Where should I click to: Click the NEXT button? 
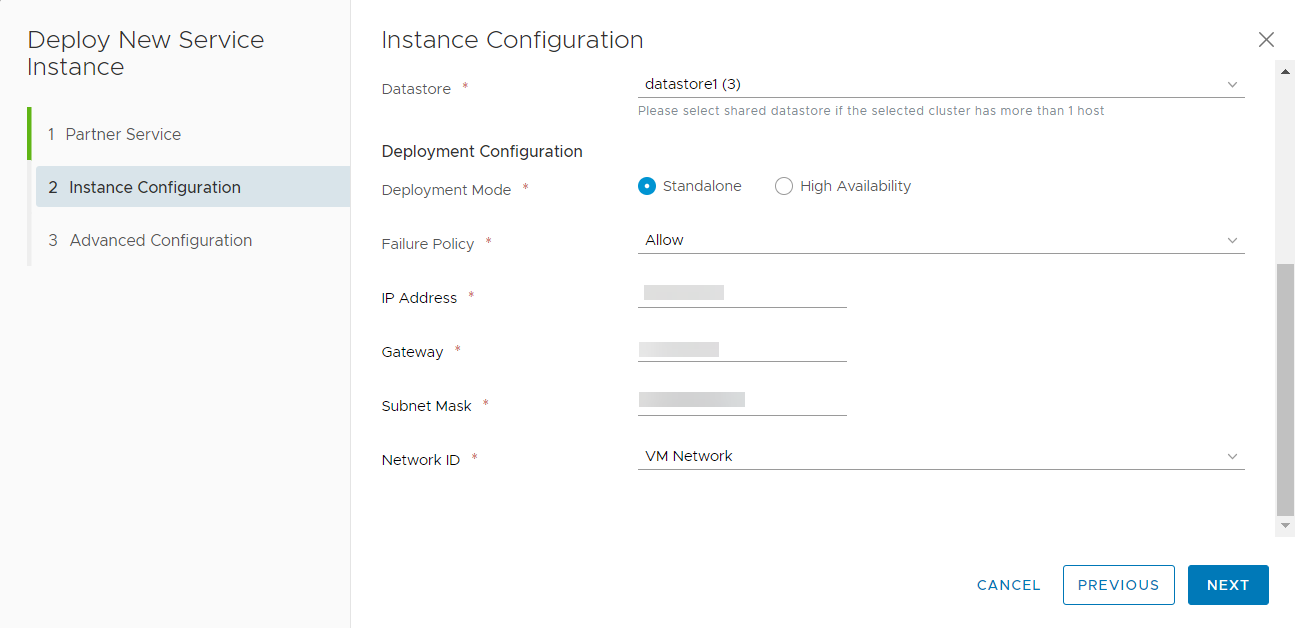tap(1228, 585)
